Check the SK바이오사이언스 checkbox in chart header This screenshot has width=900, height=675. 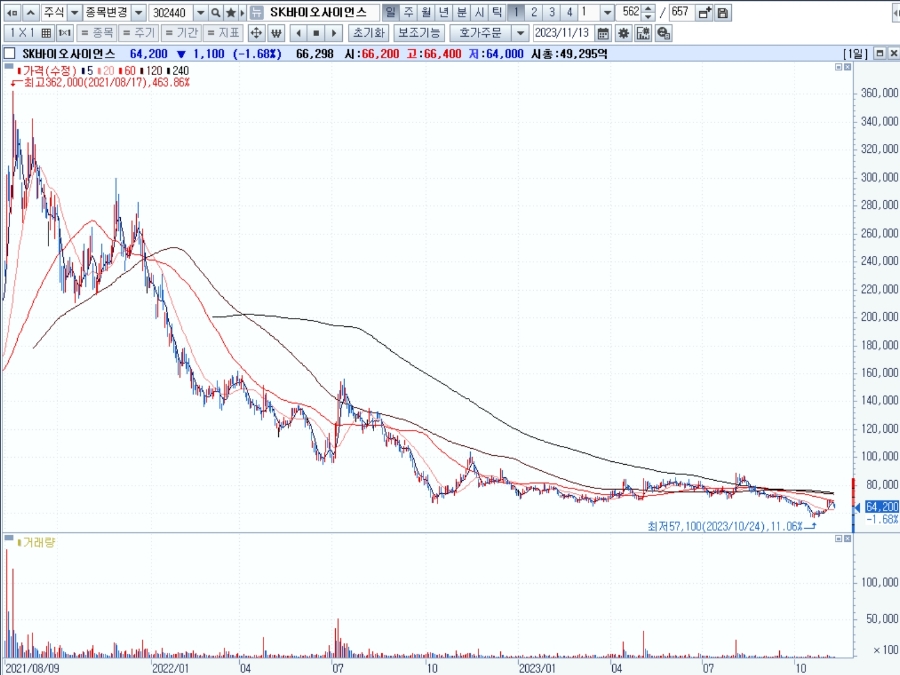(9, 53)
